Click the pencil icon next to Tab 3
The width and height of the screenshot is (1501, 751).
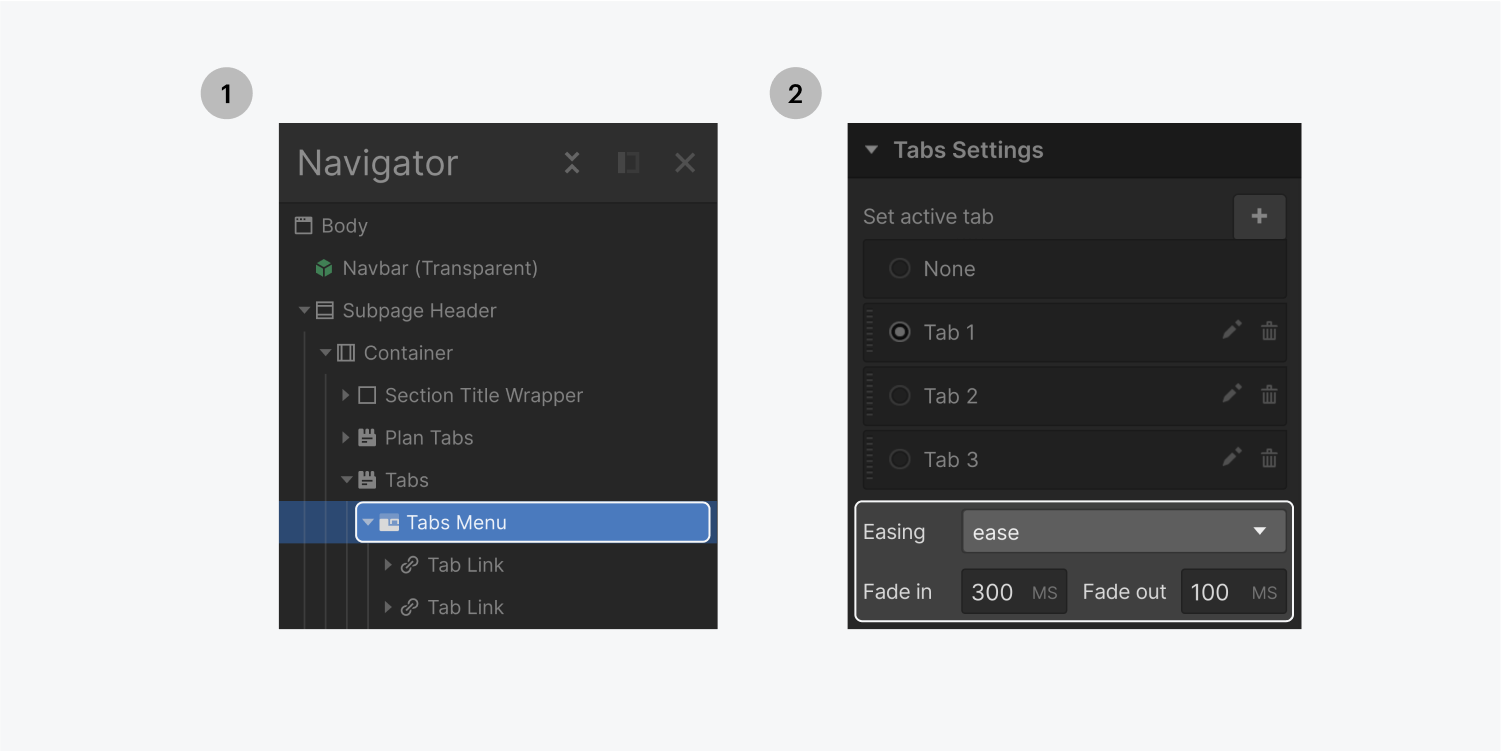click(1231, 459)
